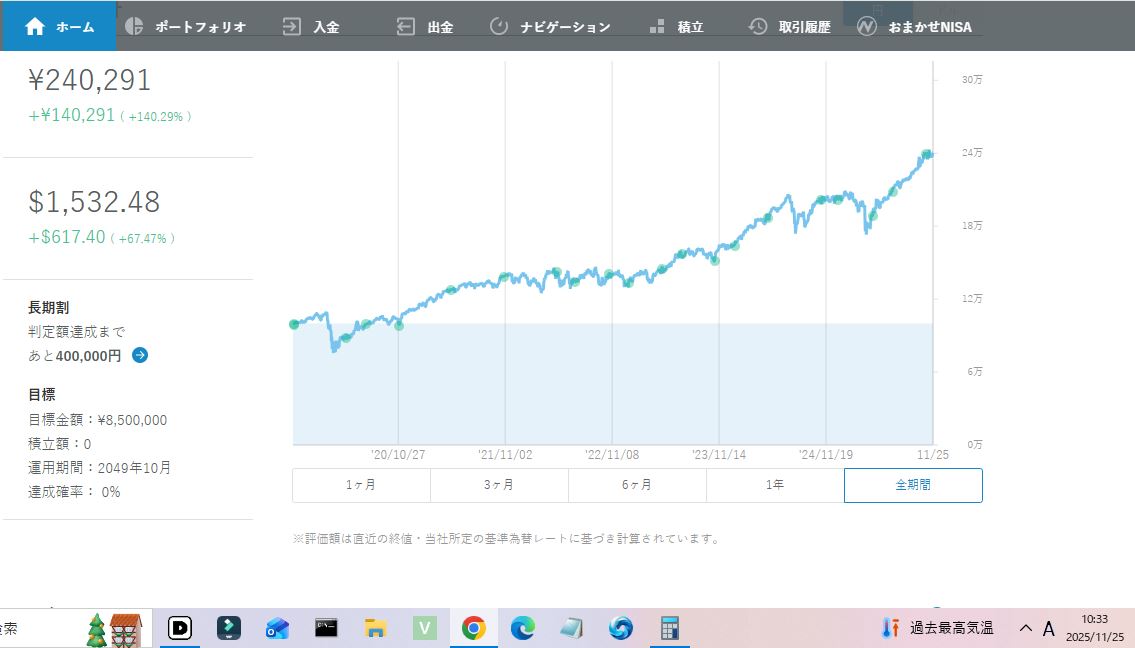The width and height of the screenshot is (1135, 648).
Task: Open the Portfolio (ポートフォリオ) pie icon
Action: (x=134, y=27)
